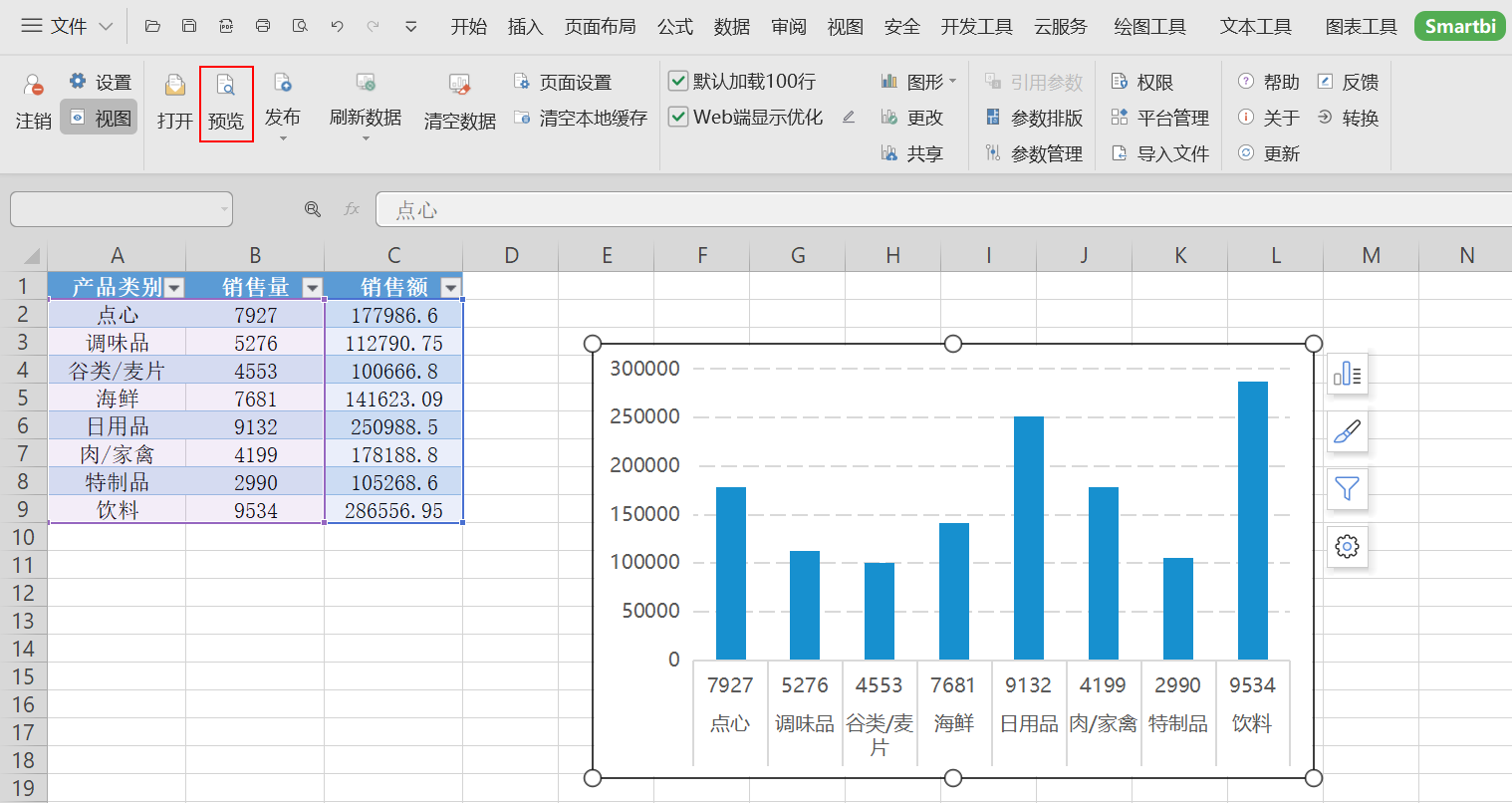The width and height of the screenshot is (1512, 803).
Task: Click the export PDF icon in quick access bar
Action: (226, 26)
